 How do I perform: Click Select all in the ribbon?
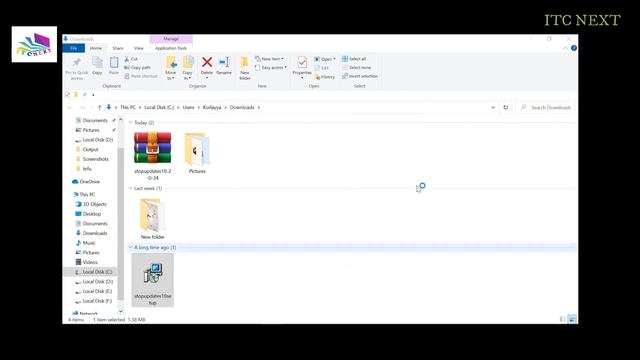pos(354,59)
